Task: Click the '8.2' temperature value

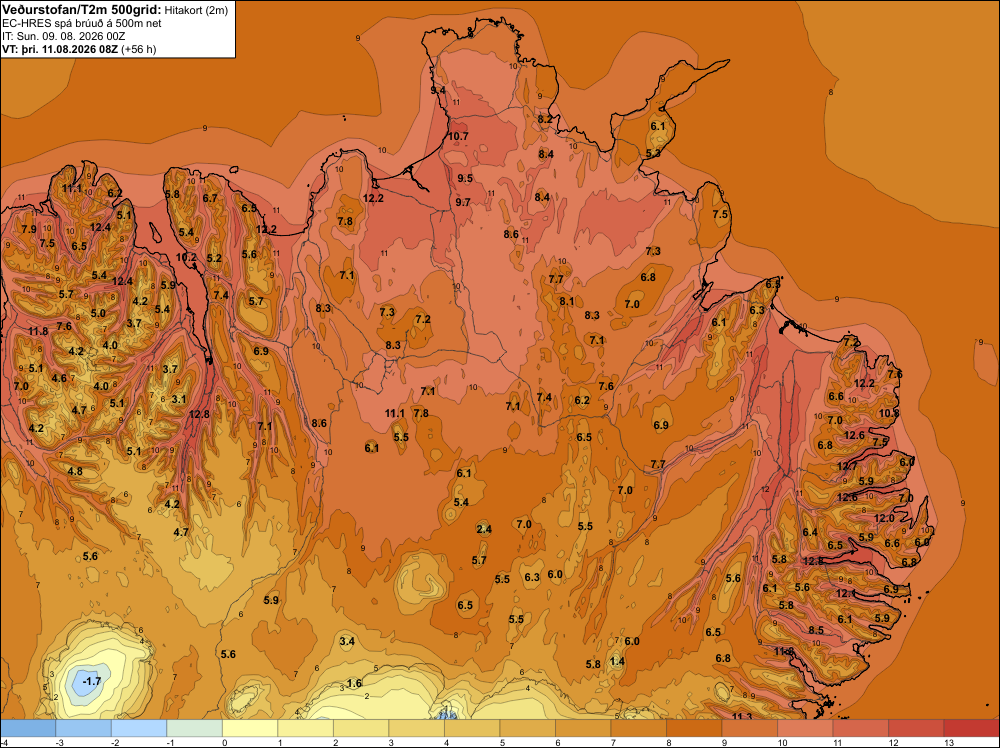Action: pos(545,119)
